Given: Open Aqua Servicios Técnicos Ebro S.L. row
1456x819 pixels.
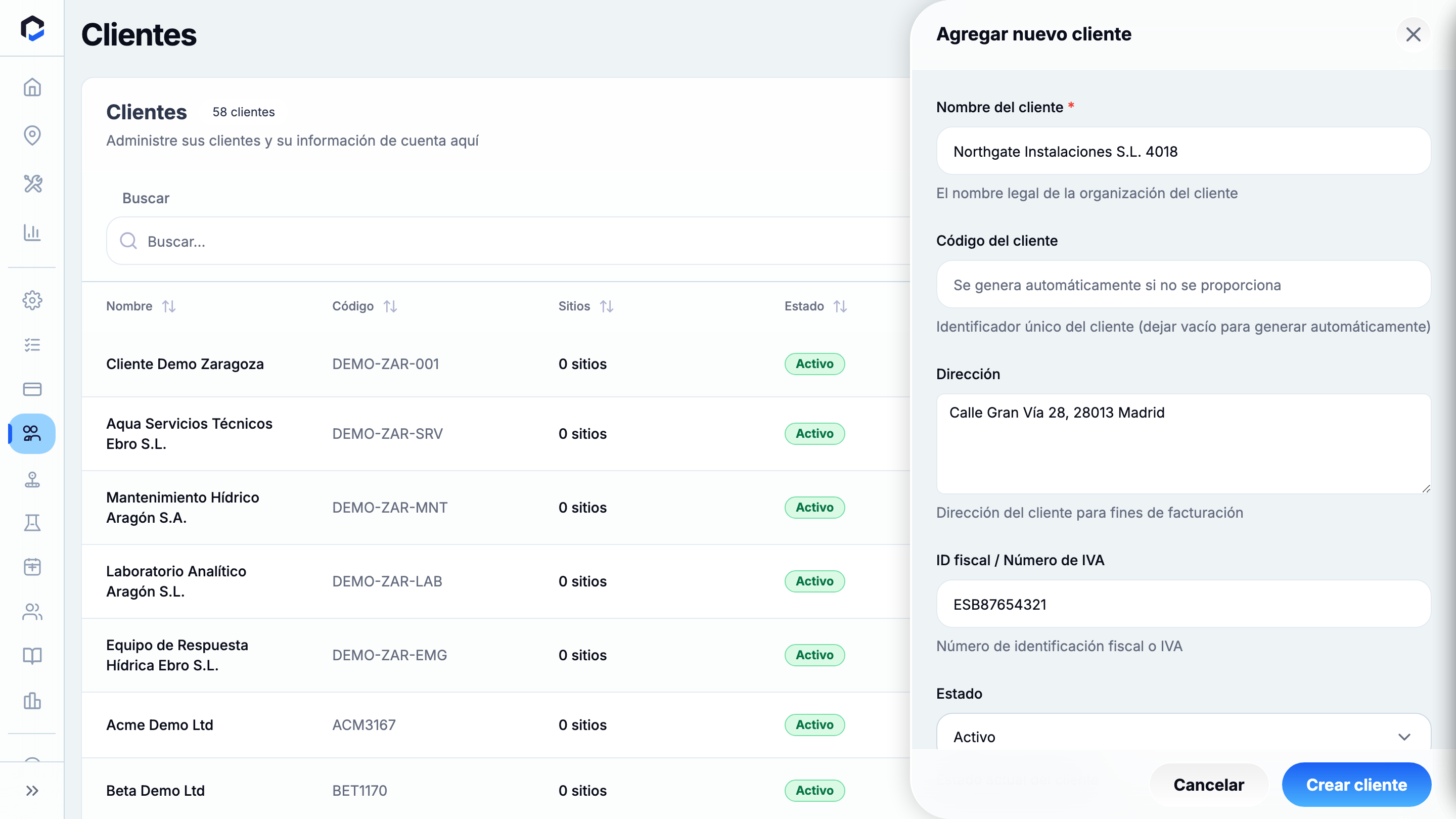Looking at the screenshot, I should [495, 434].
